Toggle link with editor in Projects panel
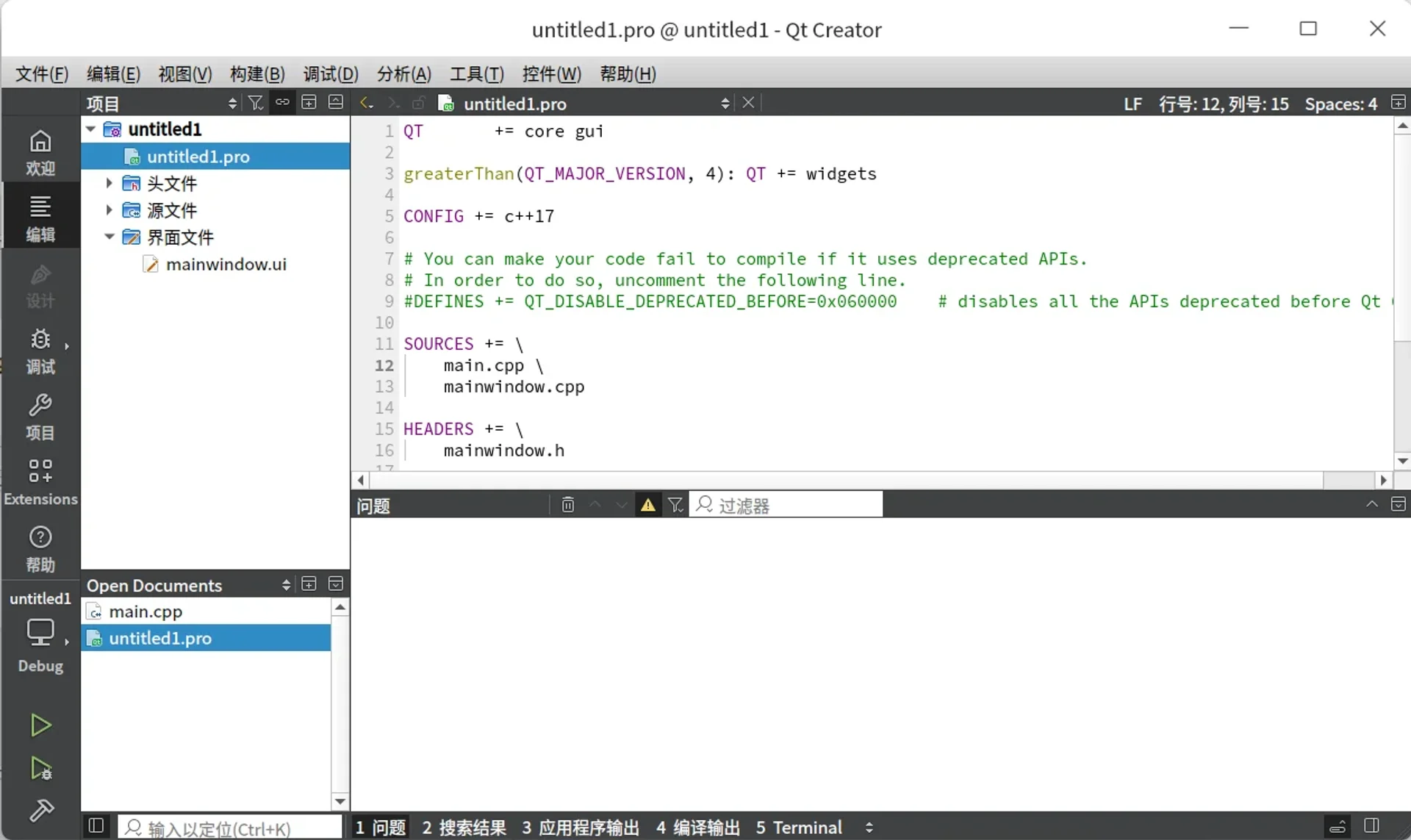 point(282,103)
